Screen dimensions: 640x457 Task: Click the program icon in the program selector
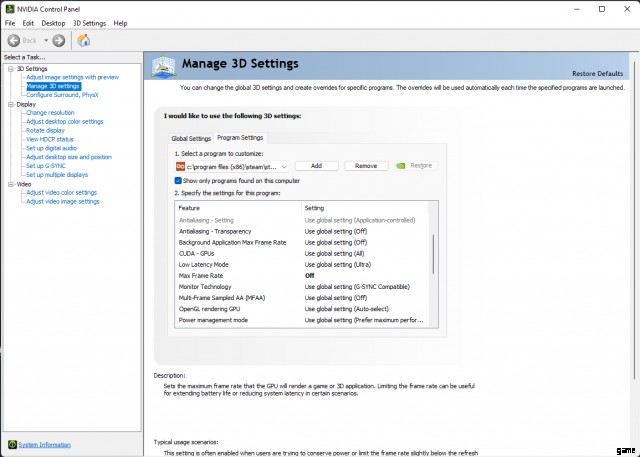click(180, 166)
